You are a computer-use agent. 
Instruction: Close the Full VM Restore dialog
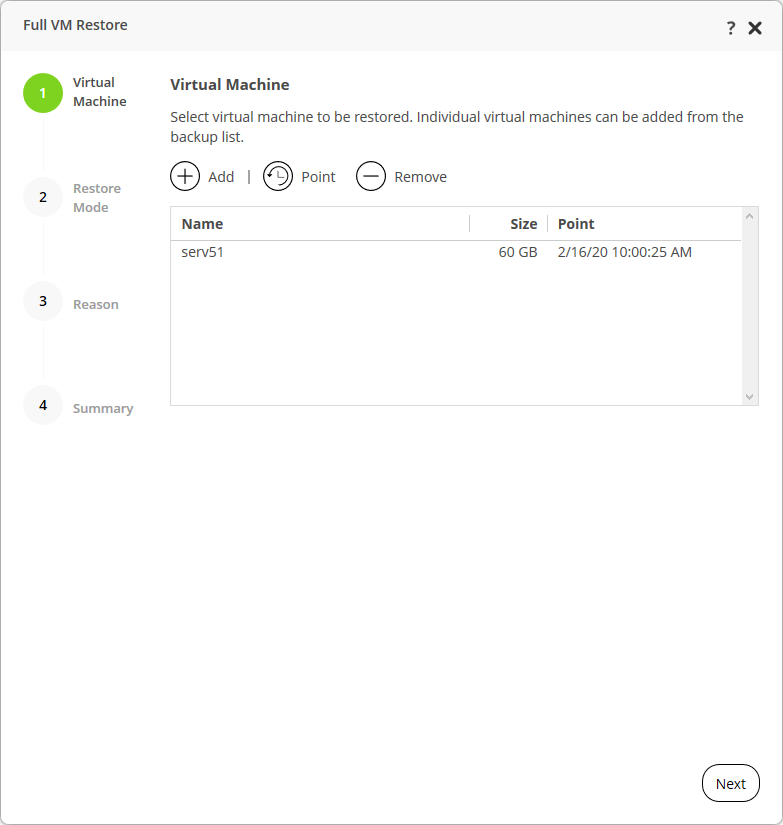tap(755, 28)
